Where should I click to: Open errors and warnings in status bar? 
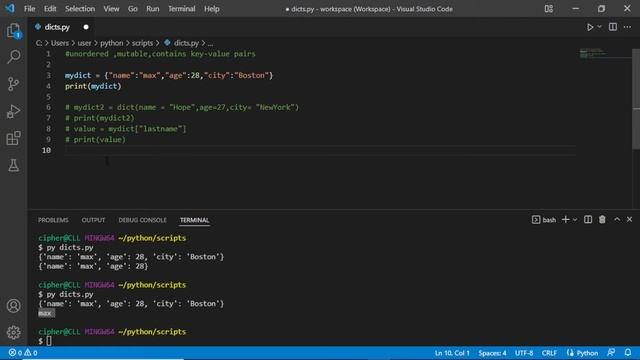click(23, 353)
